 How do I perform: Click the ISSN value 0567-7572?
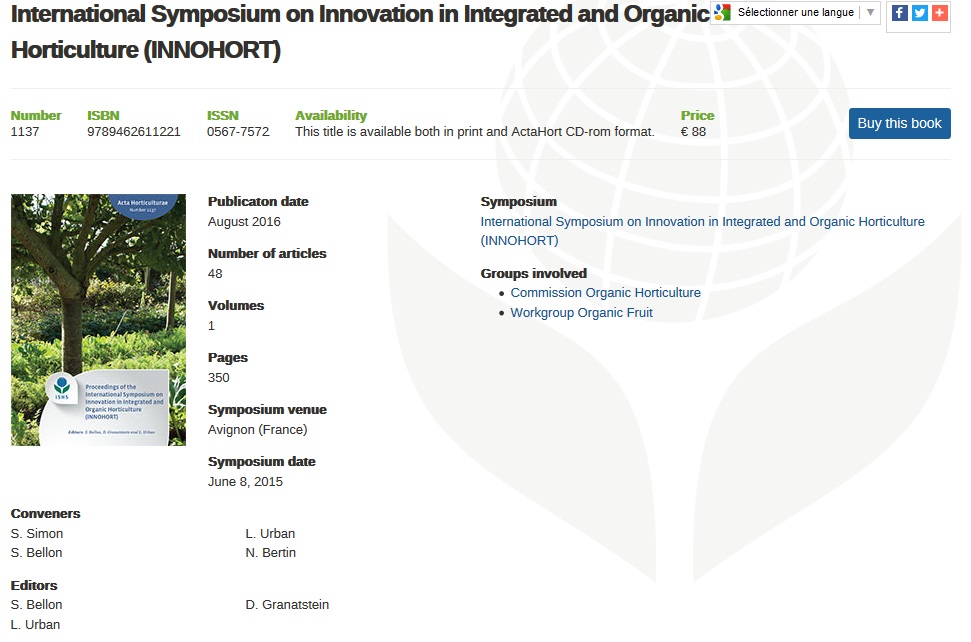pyautogui.click(x=238, y=132)
